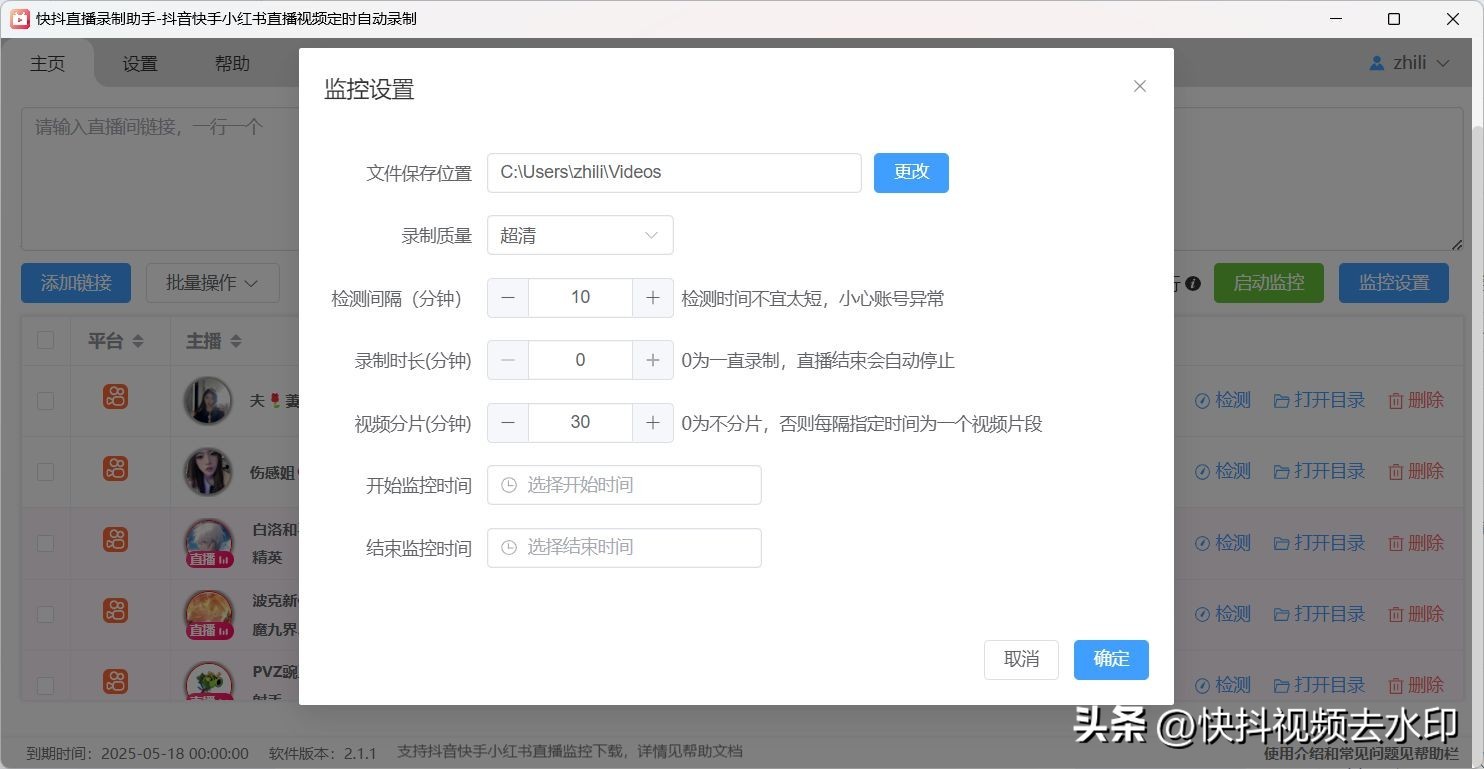Click the 更改 button for save location
The height and width of the screenshot is (769, 1484).
[x=911, y=172]
